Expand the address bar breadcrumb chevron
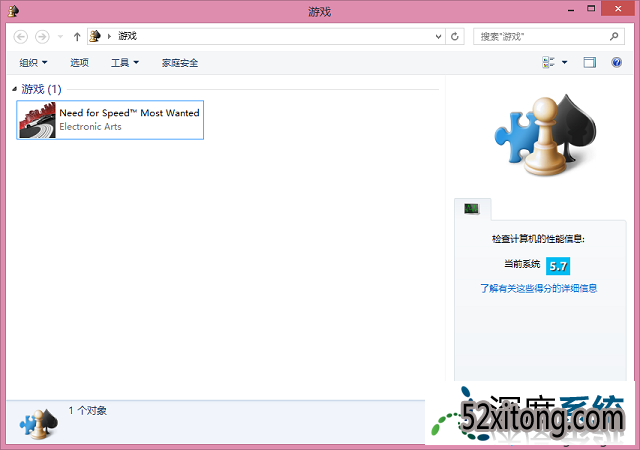The height and width of the screenshot is (450, 640). [109, 36]
